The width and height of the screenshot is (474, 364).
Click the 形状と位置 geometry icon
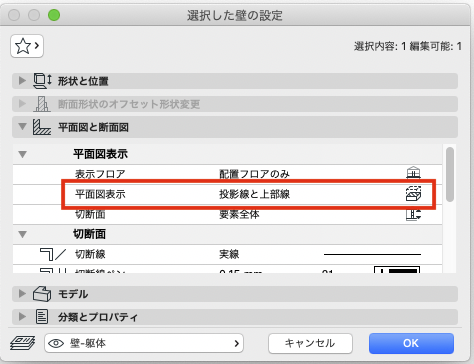(42, 81)
